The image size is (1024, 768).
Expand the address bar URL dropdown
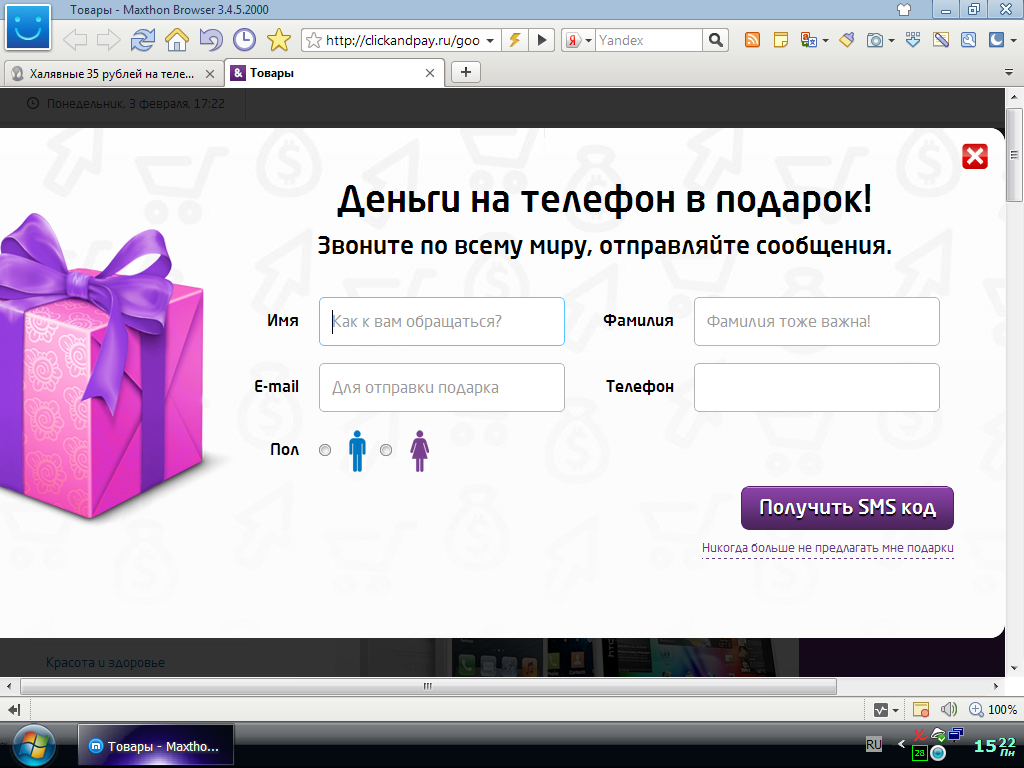click(x=490, y=41)
